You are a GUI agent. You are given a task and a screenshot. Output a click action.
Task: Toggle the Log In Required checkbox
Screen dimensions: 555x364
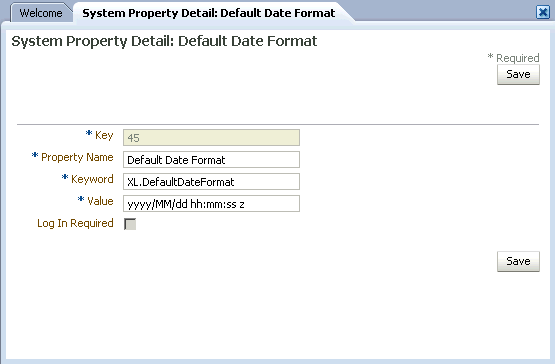tap(130, 224)
